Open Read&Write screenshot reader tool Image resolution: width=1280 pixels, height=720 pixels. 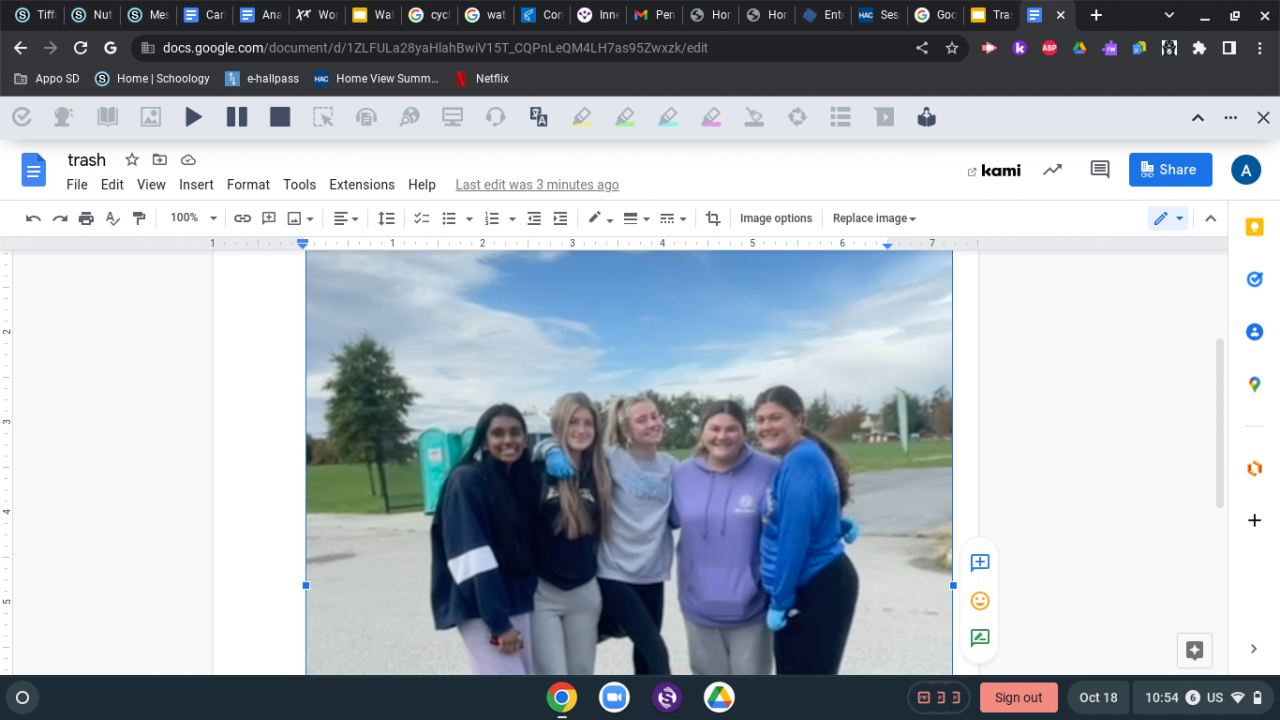click(x=323, y=117)
